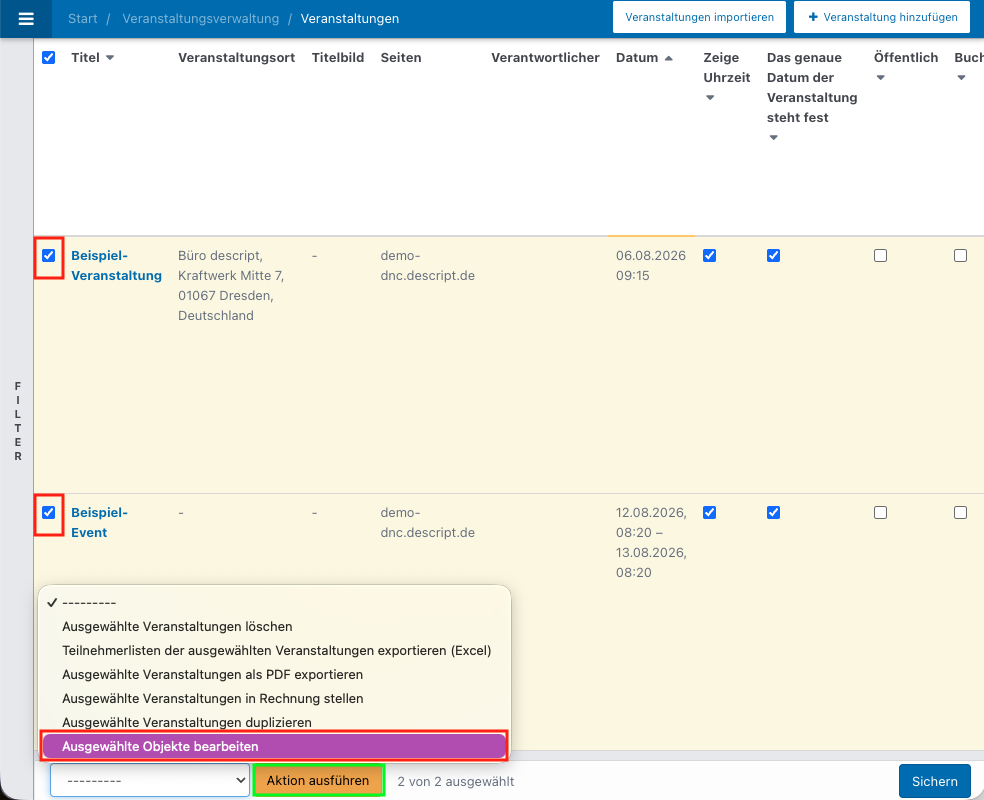Choose 'Teilnehmerlisten … exportieren (Excel)' option
Screen dimensions: 984x800
click(274, 651)
